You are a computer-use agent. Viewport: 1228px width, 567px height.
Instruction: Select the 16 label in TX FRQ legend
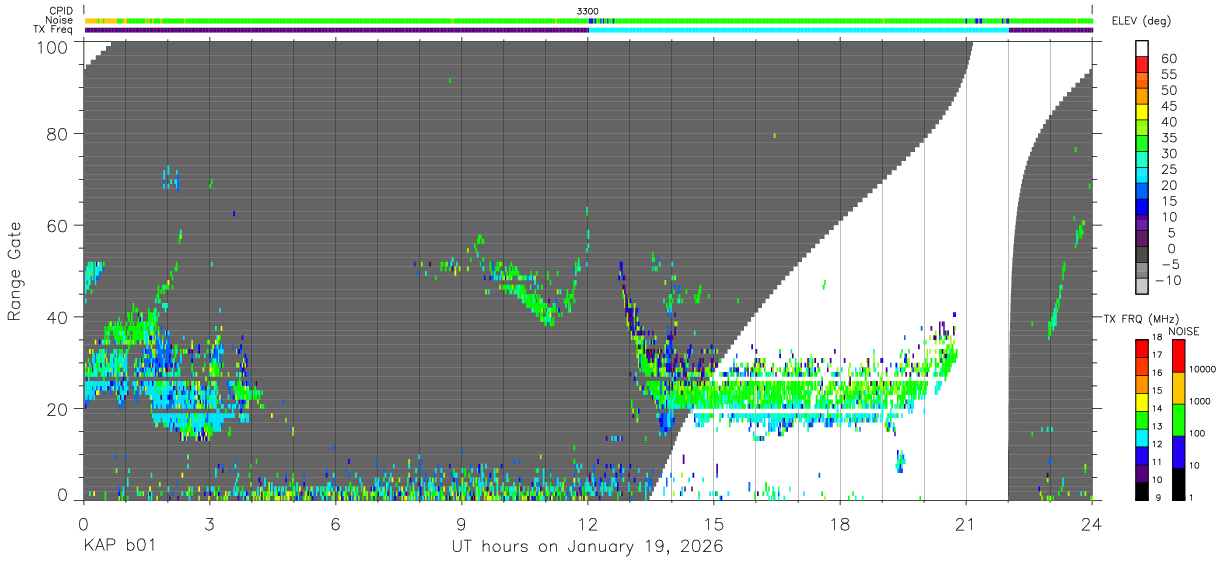tap(1157, 373)
